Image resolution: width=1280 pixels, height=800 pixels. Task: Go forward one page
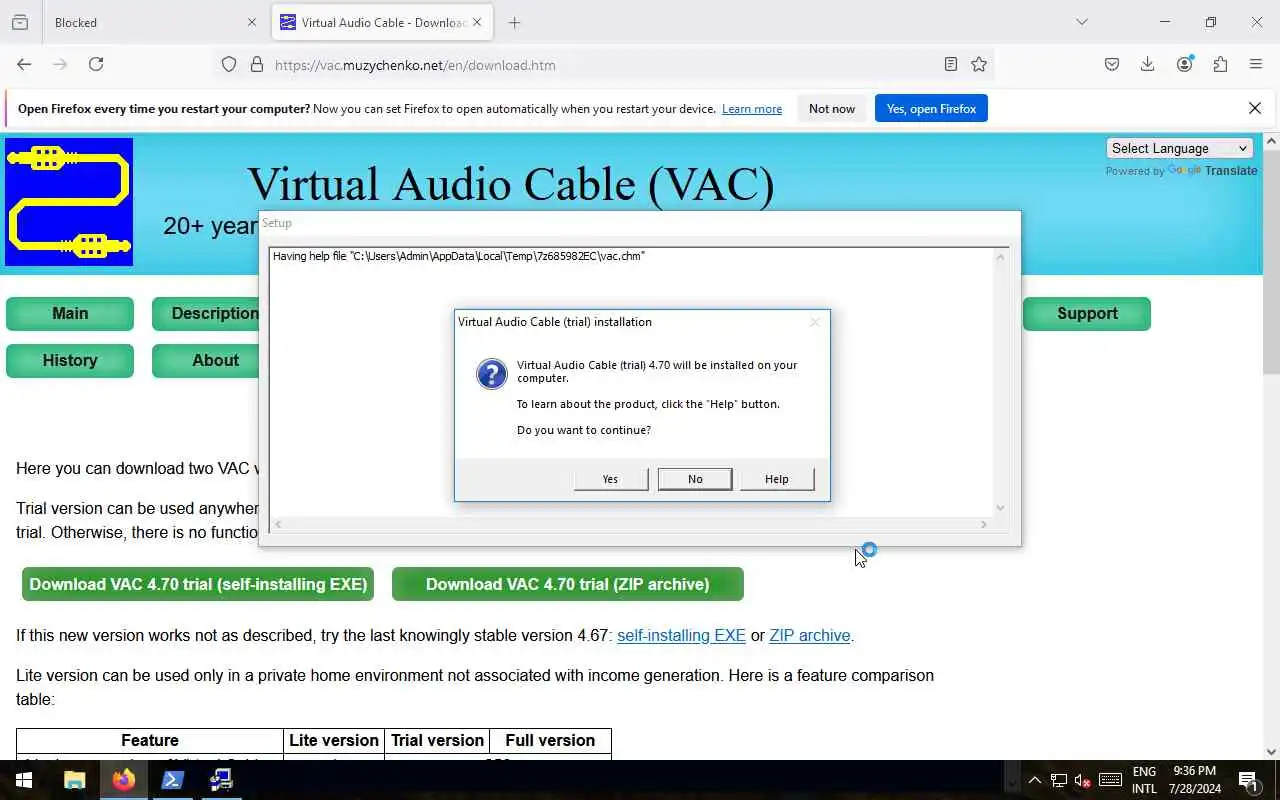tap(60, 64)
